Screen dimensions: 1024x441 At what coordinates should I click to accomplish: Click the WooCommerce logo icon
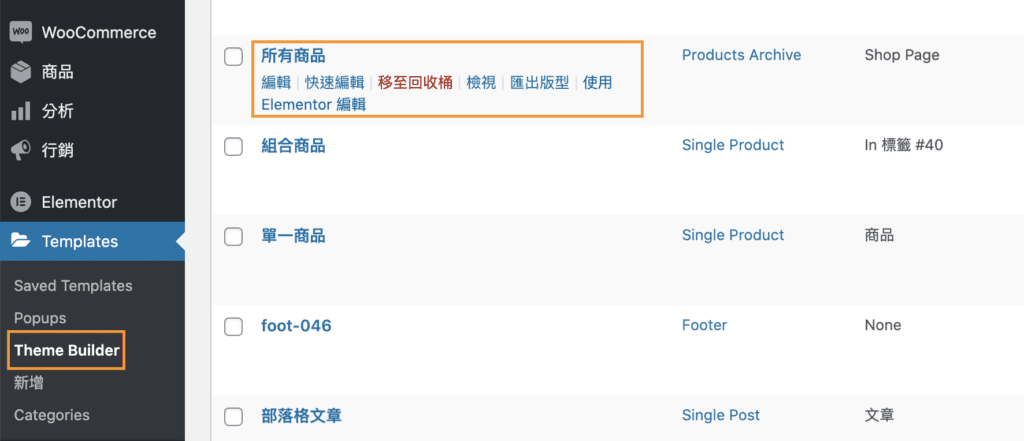20,32
